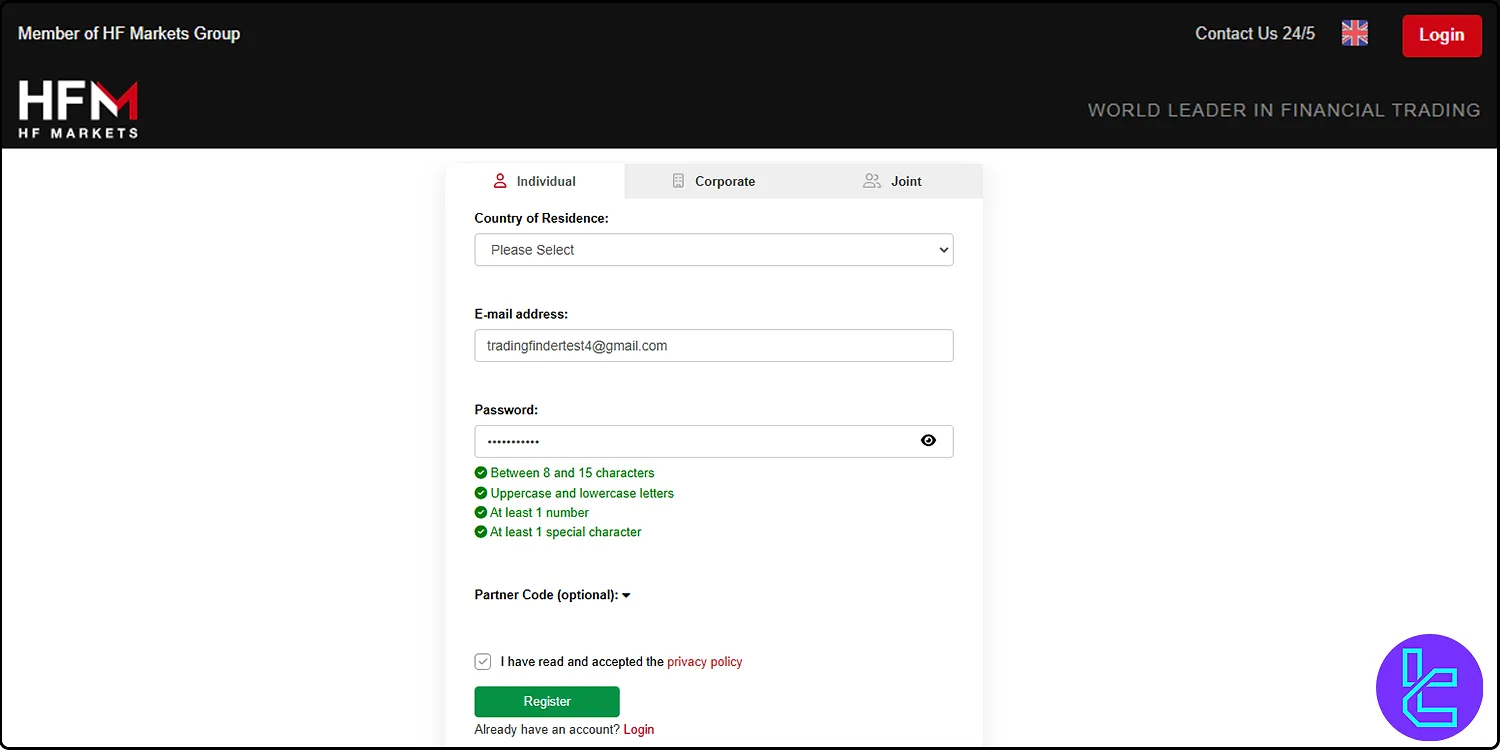Open the Country of Residence dropdown
The height and width of the screenshot is (750, 1500).
[714, 250]
